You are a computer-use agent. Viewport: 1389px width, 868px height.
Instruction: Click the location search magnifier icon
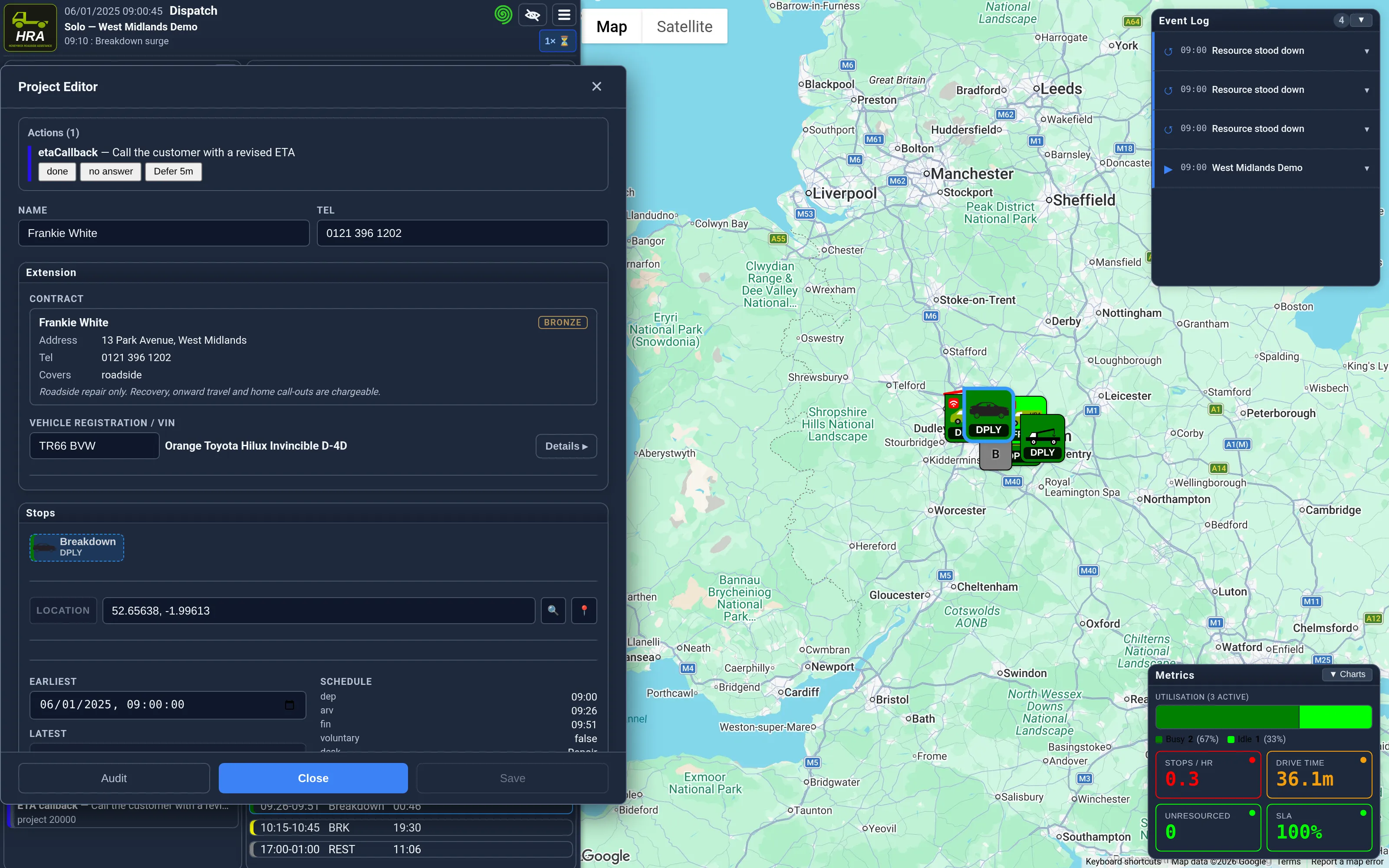click(x=553, y=610)
